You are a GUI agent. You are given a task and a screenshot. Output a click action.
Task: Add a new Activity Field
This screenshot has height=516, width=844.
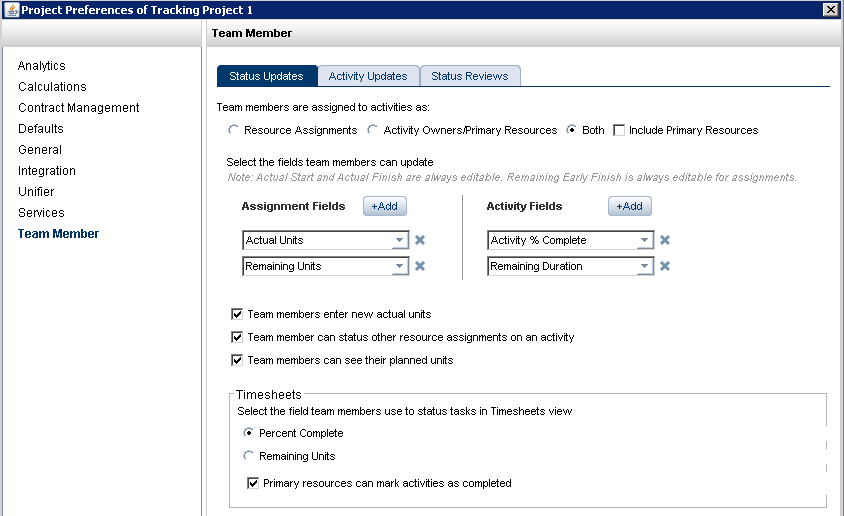[629, 206]
